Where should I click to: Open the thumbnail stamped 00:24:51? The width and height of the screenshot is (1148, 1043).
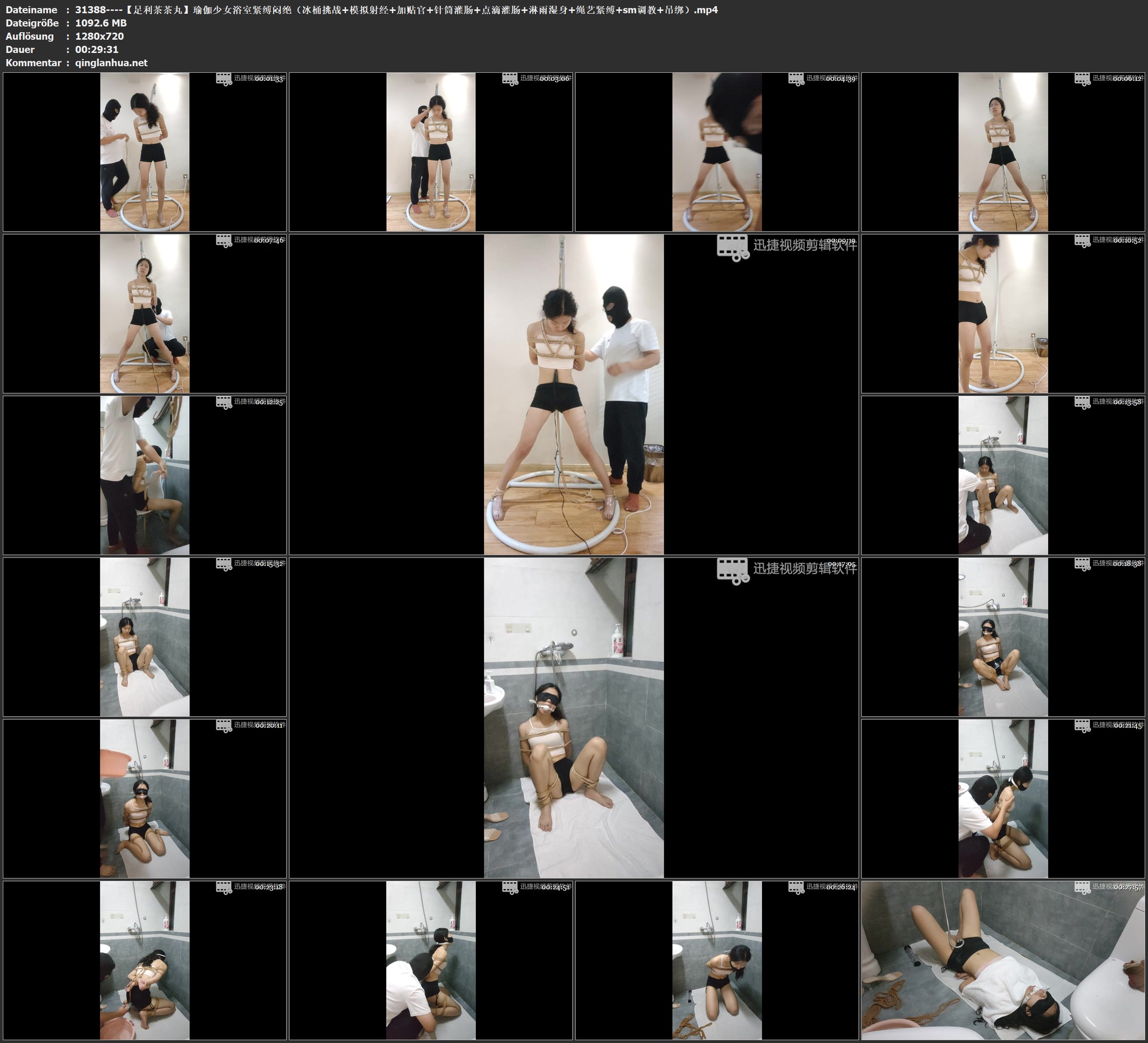(430, 960)
